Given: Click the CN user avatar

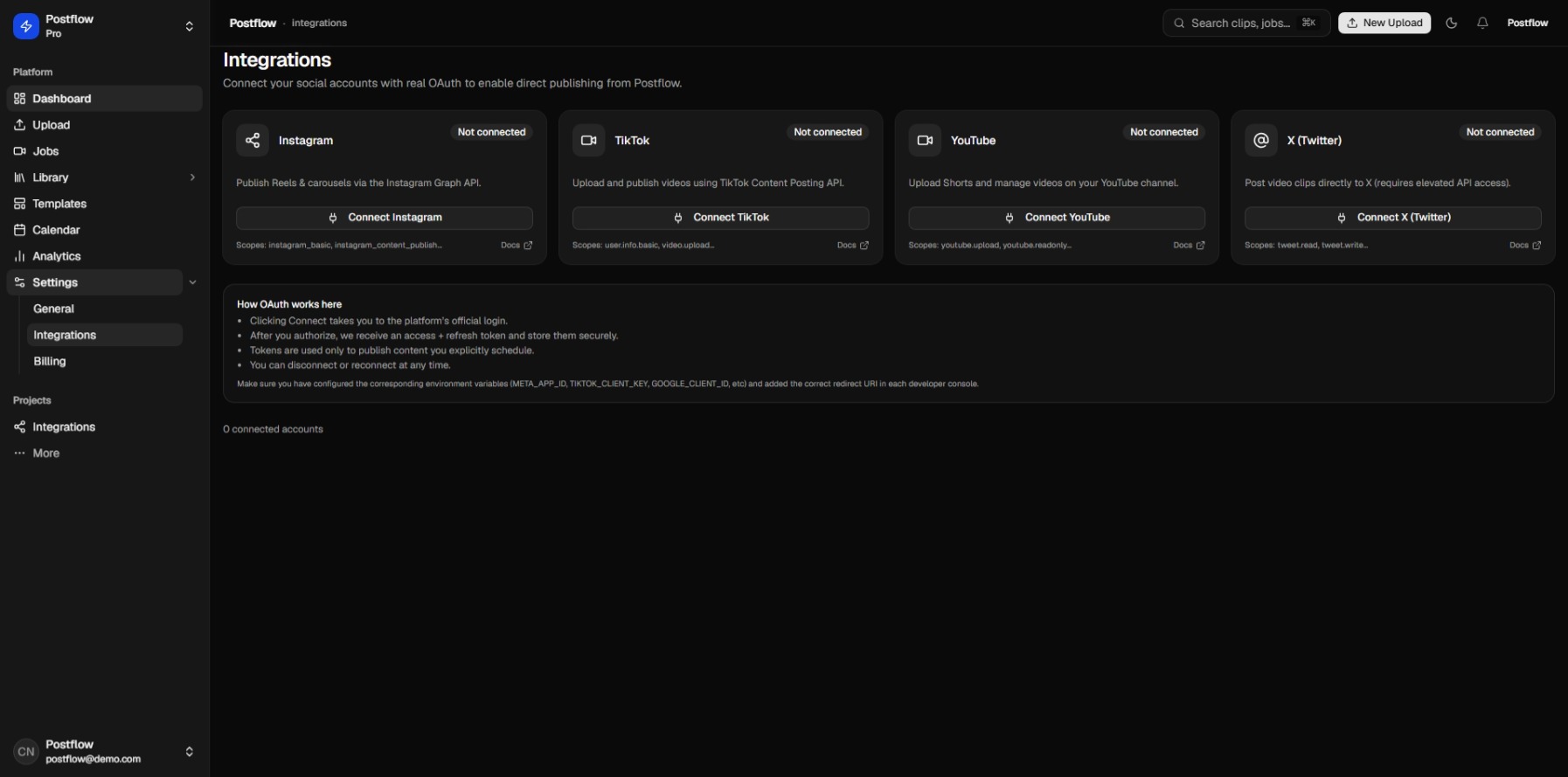Looking at the screenshot, I should pos(26,752).
